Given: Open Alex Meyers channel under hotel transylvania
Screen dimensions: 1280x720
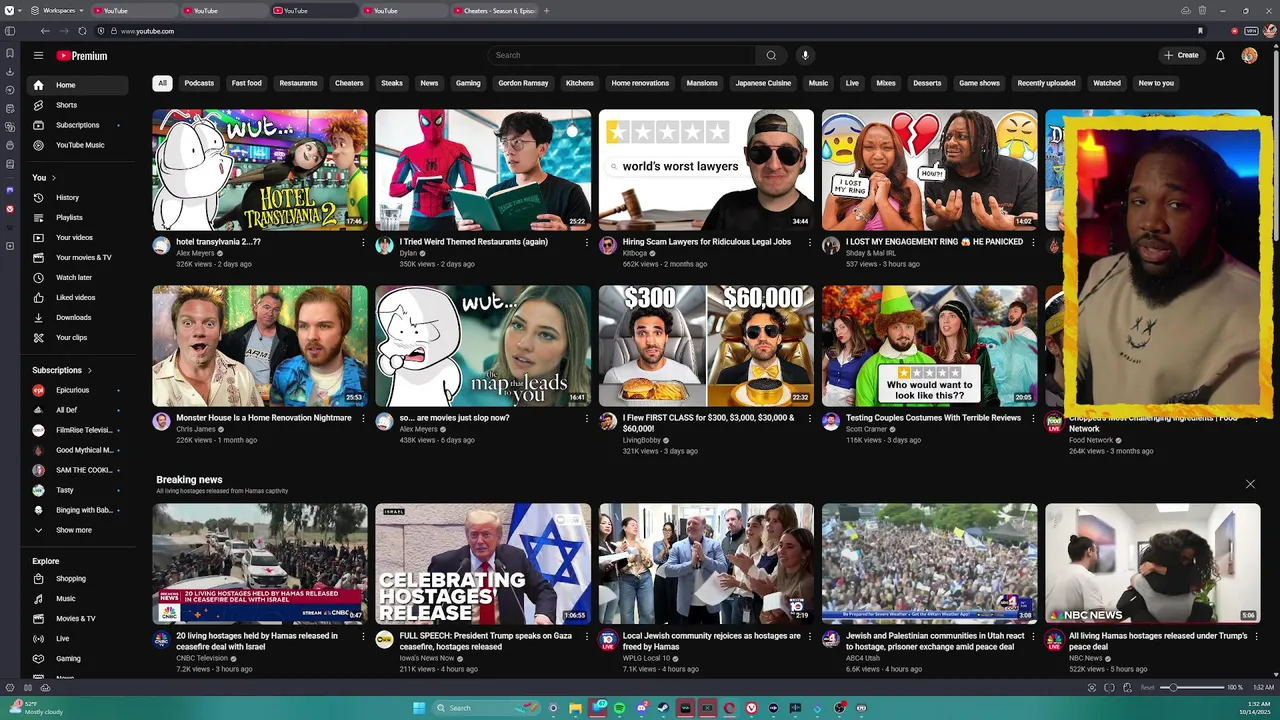Looking at the screenshot, I should [195, 253].
